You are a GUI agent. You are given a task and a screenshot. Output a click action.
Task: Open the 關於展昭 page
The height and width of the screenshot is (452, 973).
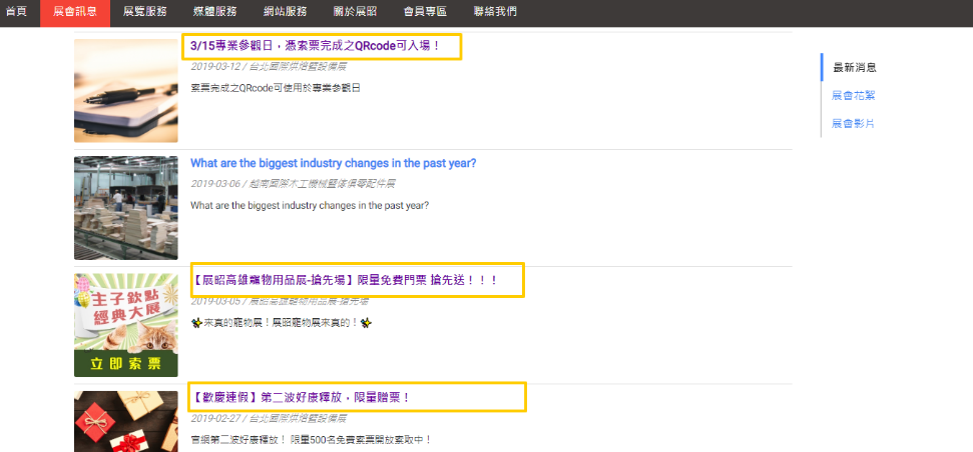click(357, 11)
